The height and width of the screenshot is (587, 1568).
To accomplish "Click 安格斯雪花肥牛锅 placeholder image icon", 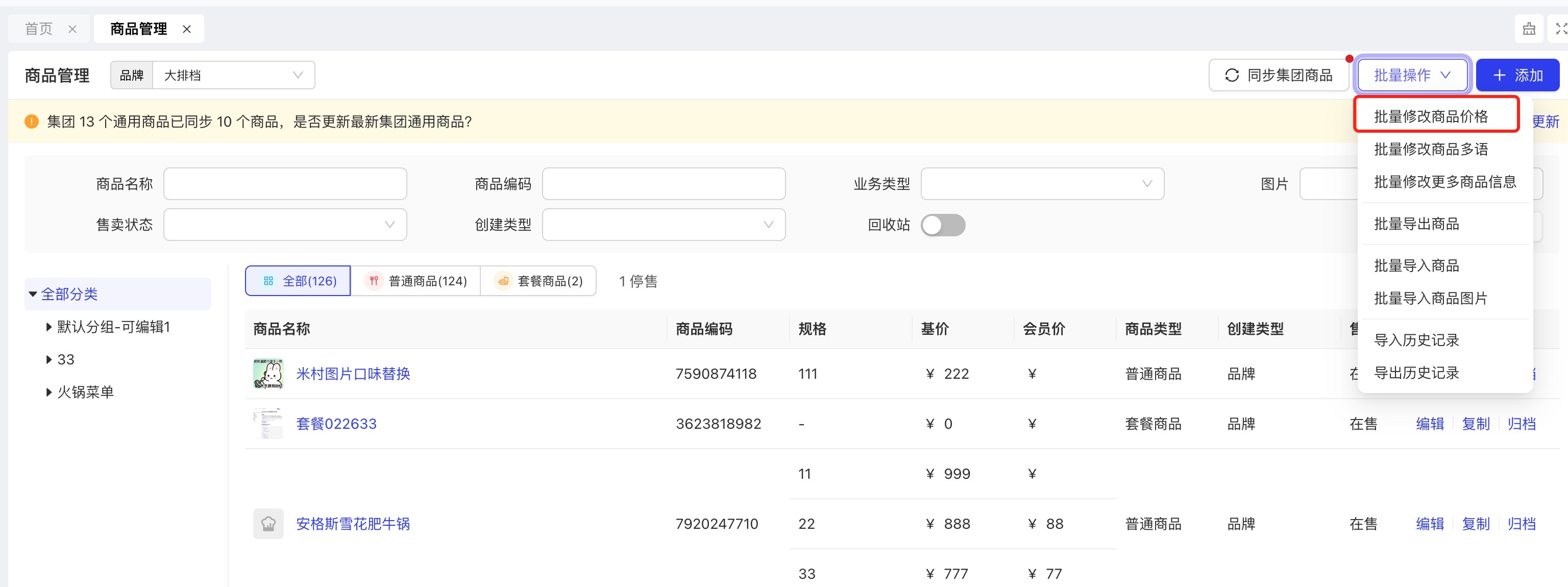I will 268,524.
